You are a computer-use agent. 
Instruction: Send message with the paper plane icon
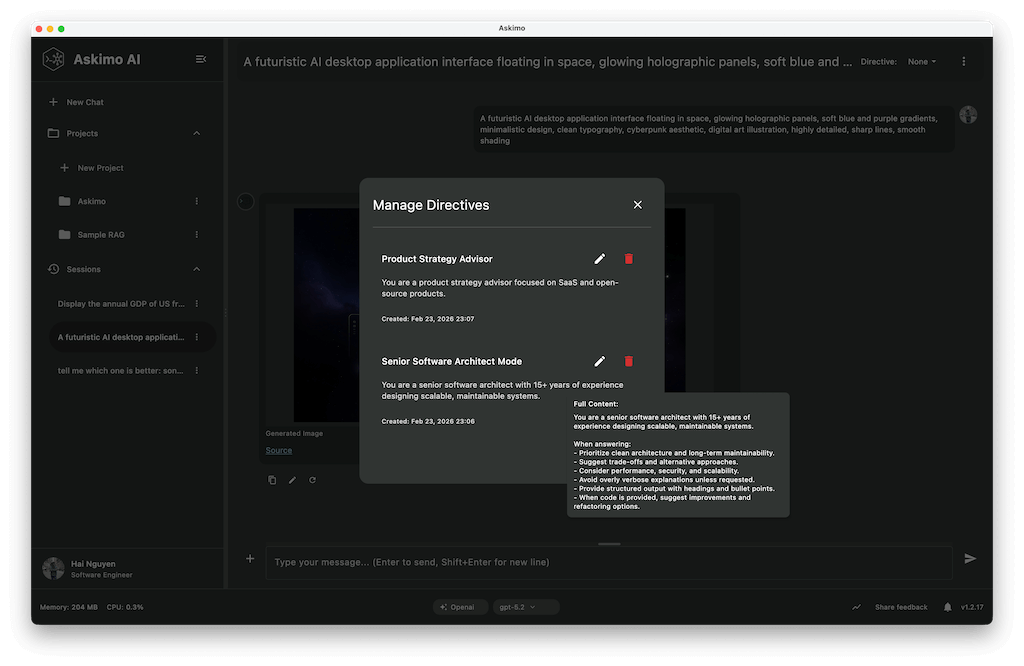click(x=970, y=559)
